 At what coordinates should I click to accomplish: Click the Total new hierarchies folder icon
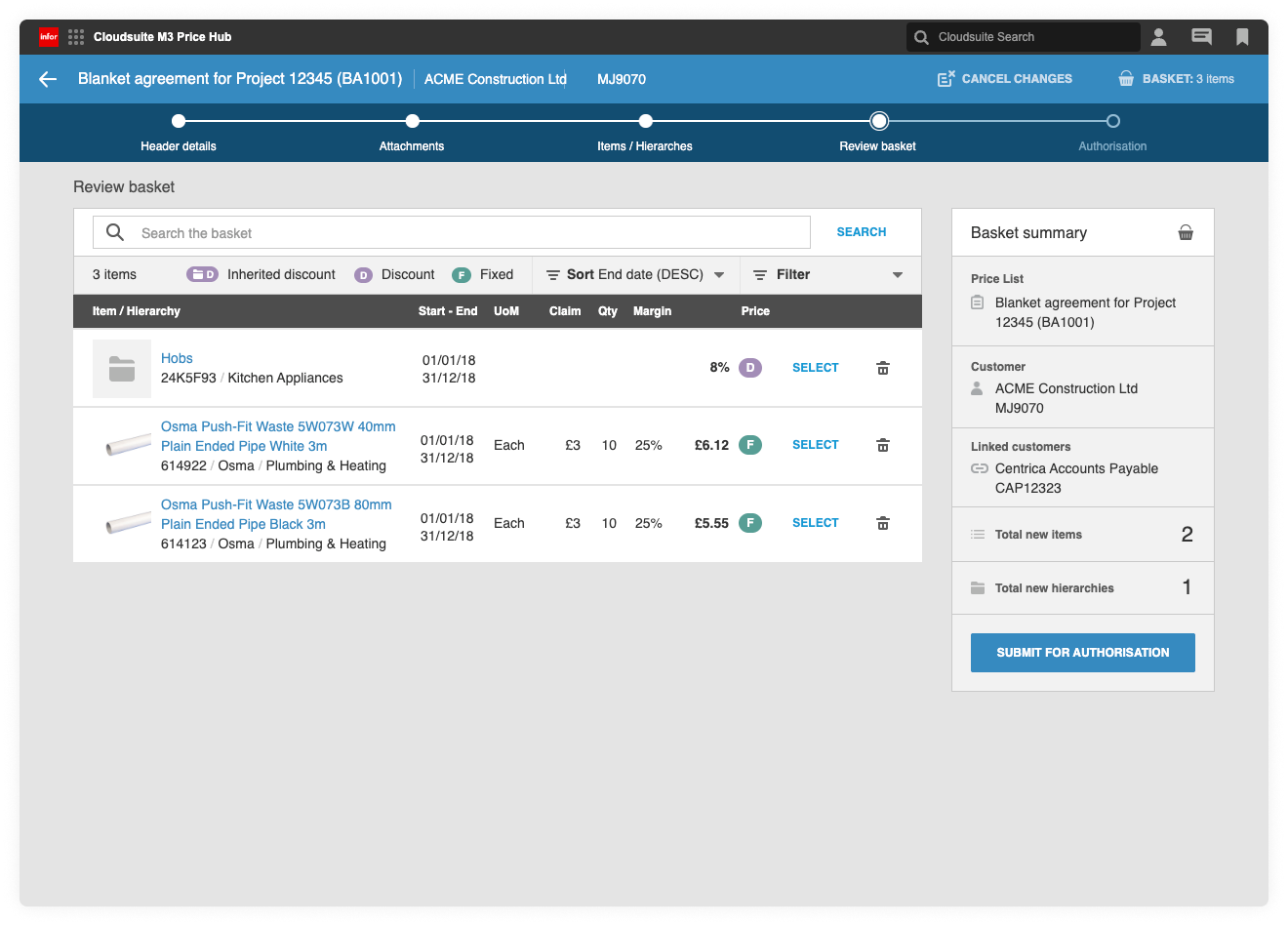[x=978, y=588]
